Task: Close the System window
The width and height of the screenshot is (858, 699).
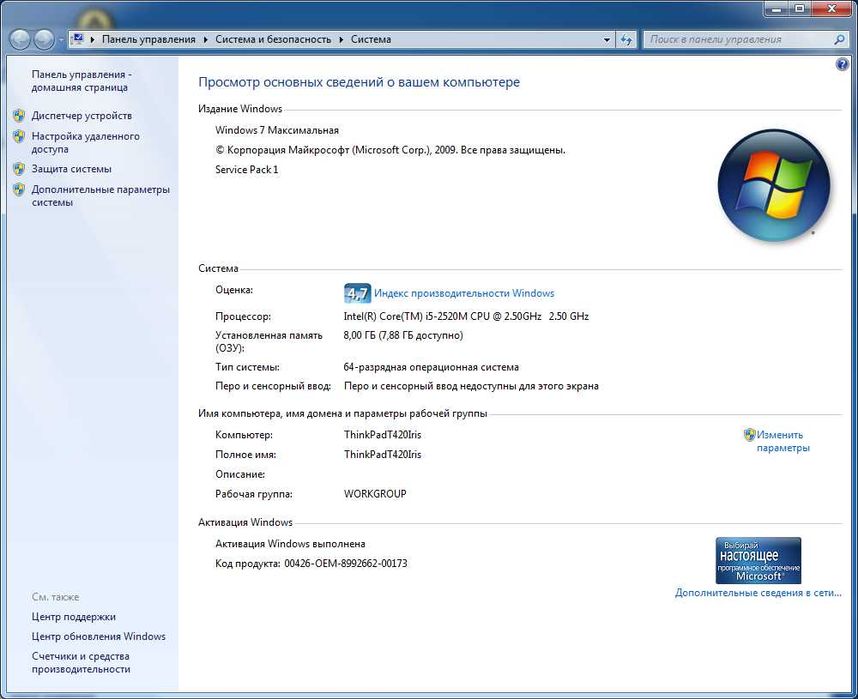Action: point(832,9)
